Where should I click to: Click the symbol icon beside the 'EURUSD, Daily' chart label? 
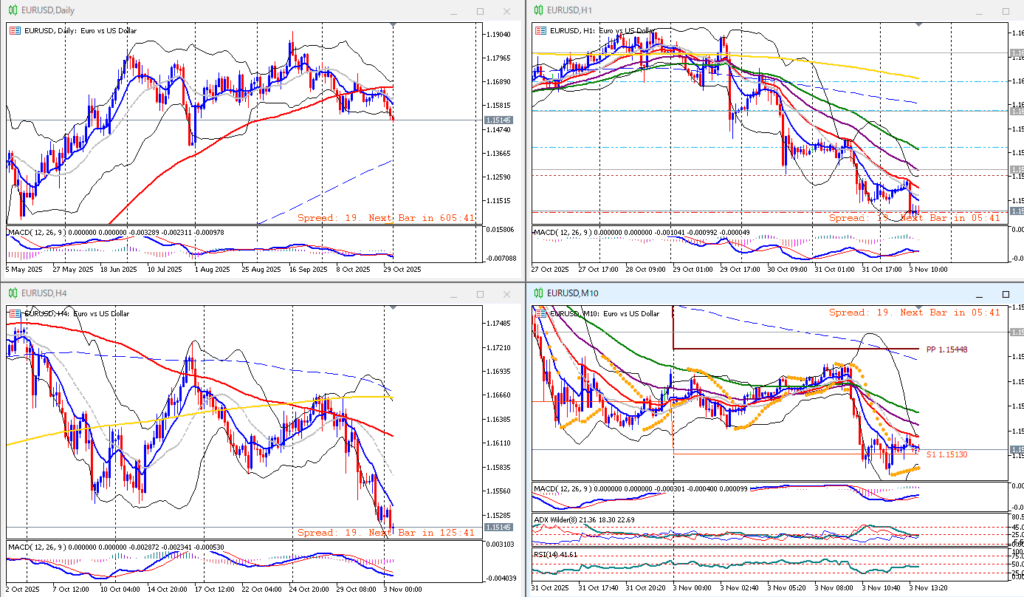click(14, 31)
